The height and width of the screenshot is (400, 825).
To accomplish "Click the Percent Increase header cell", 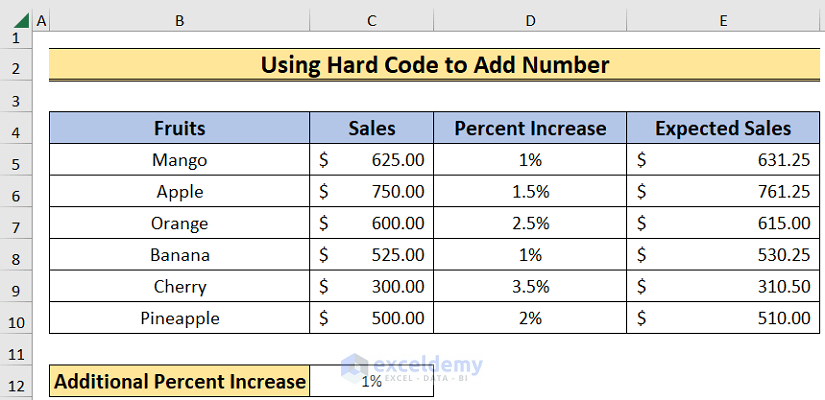I will click(530, 128).
